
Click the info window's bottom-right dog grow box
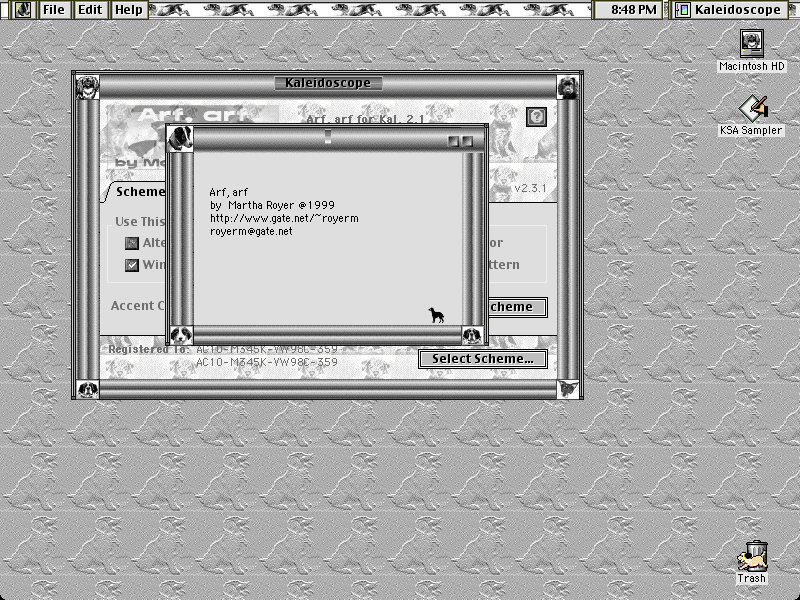[x=472, y=335]
